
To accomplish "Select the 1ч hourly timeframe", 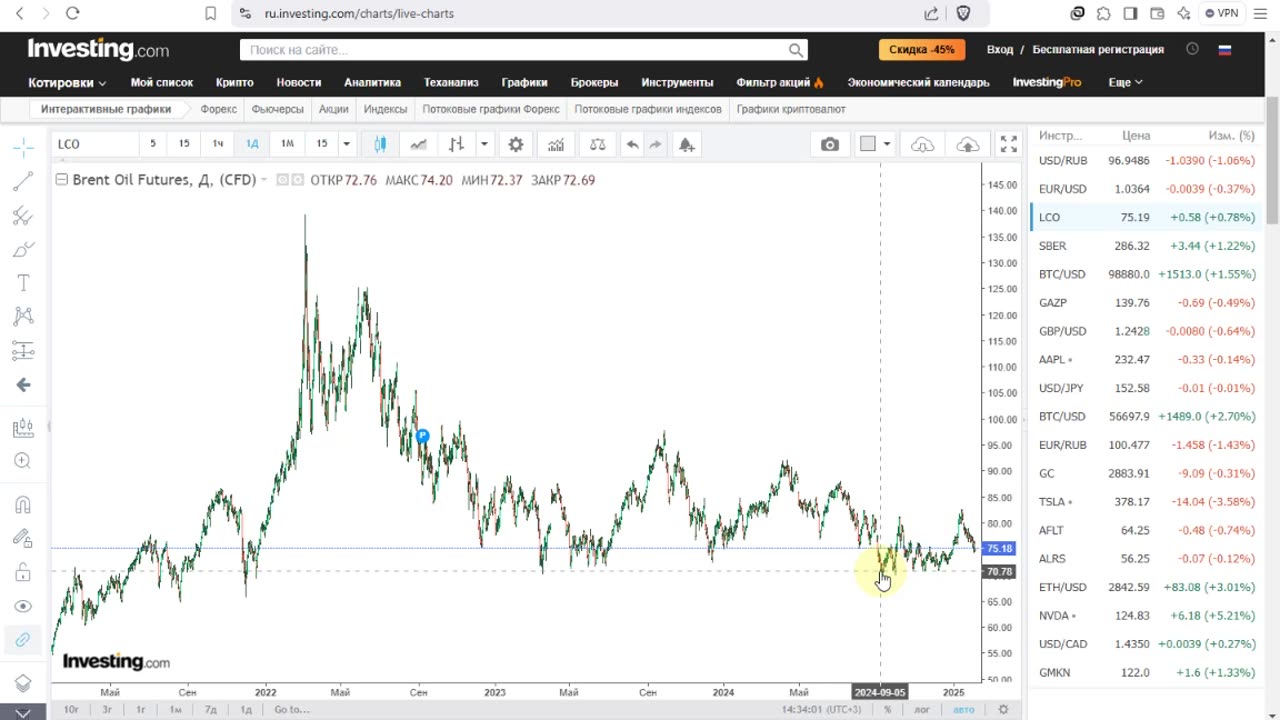I will coord(218,144).
